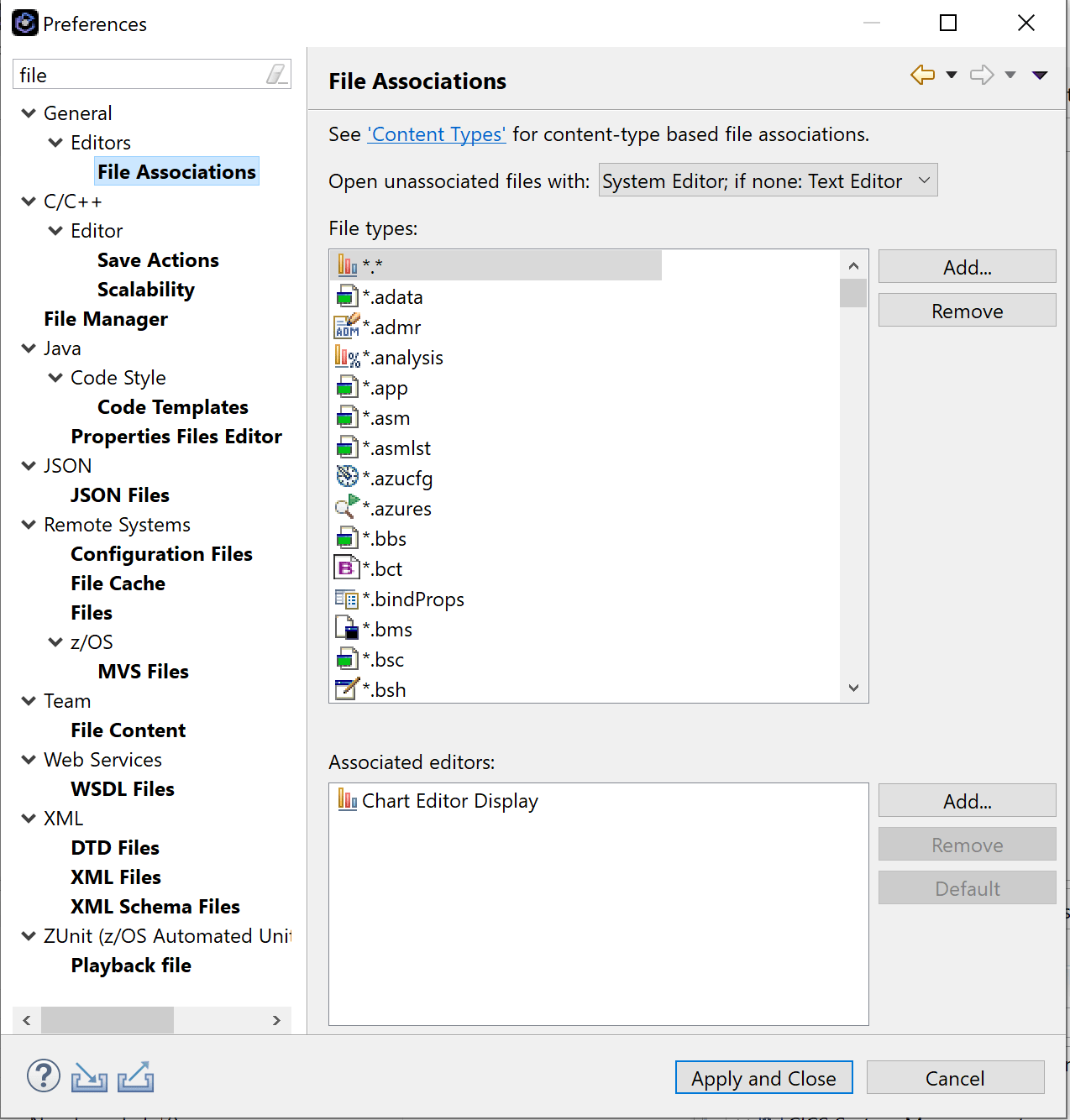Select Save Actions under C/C++ Editor

(x=158, y=259)
